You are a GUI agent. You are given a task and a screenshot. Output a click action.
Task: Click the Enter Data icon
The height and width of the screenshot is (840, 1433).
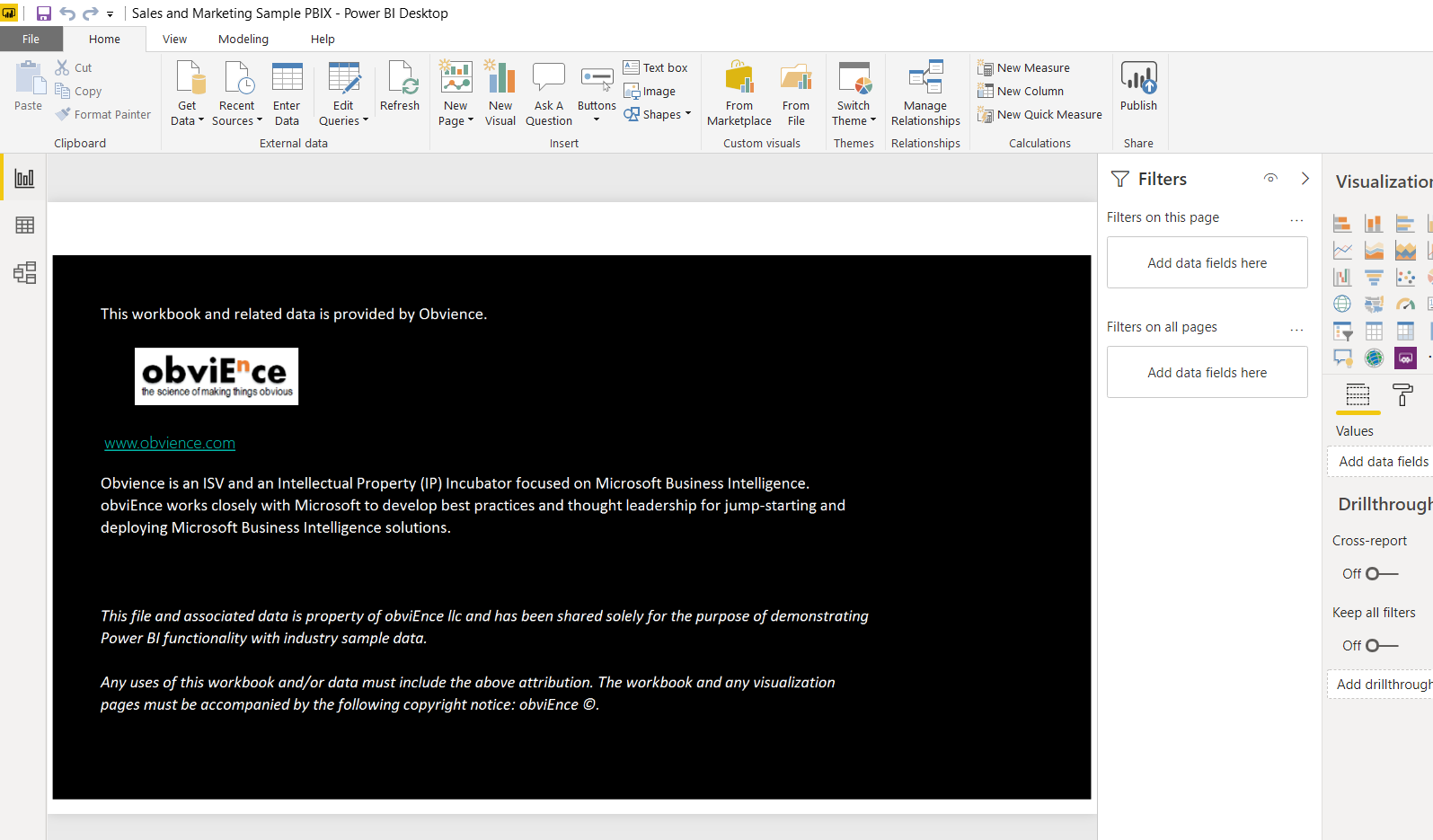287,93
